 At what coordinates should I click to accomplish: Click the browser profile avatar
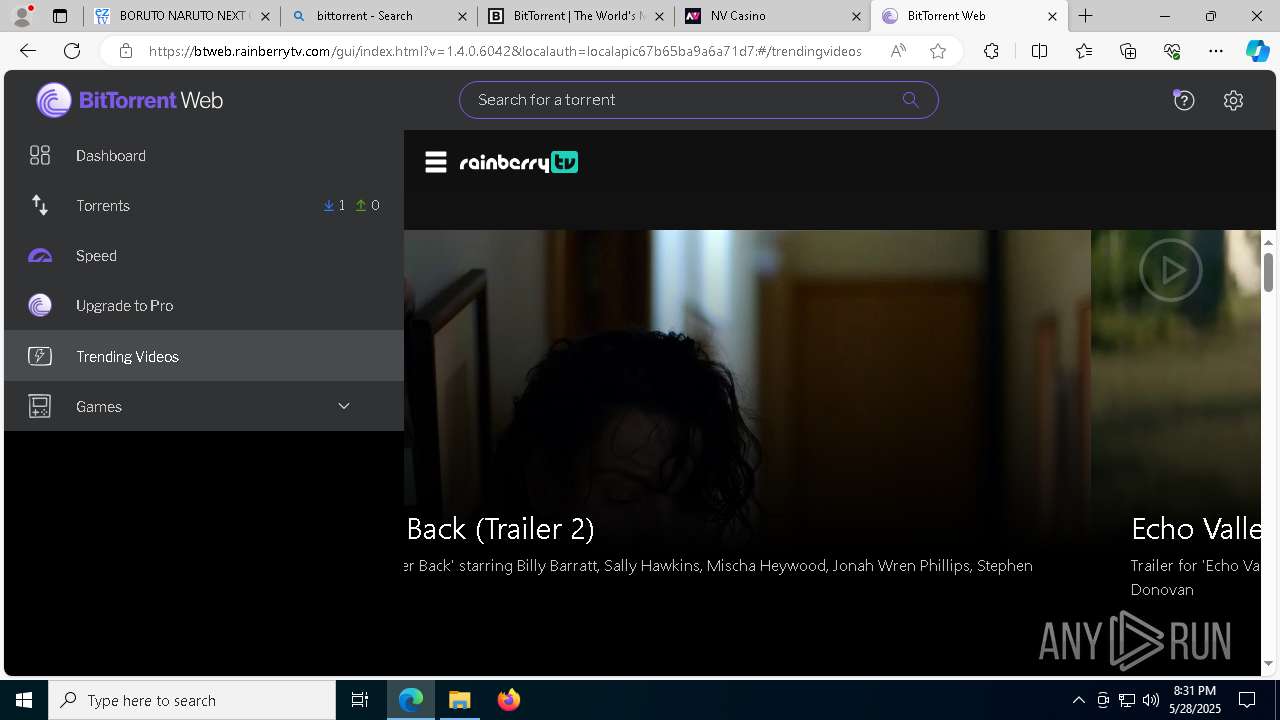(x=22, y=16)
